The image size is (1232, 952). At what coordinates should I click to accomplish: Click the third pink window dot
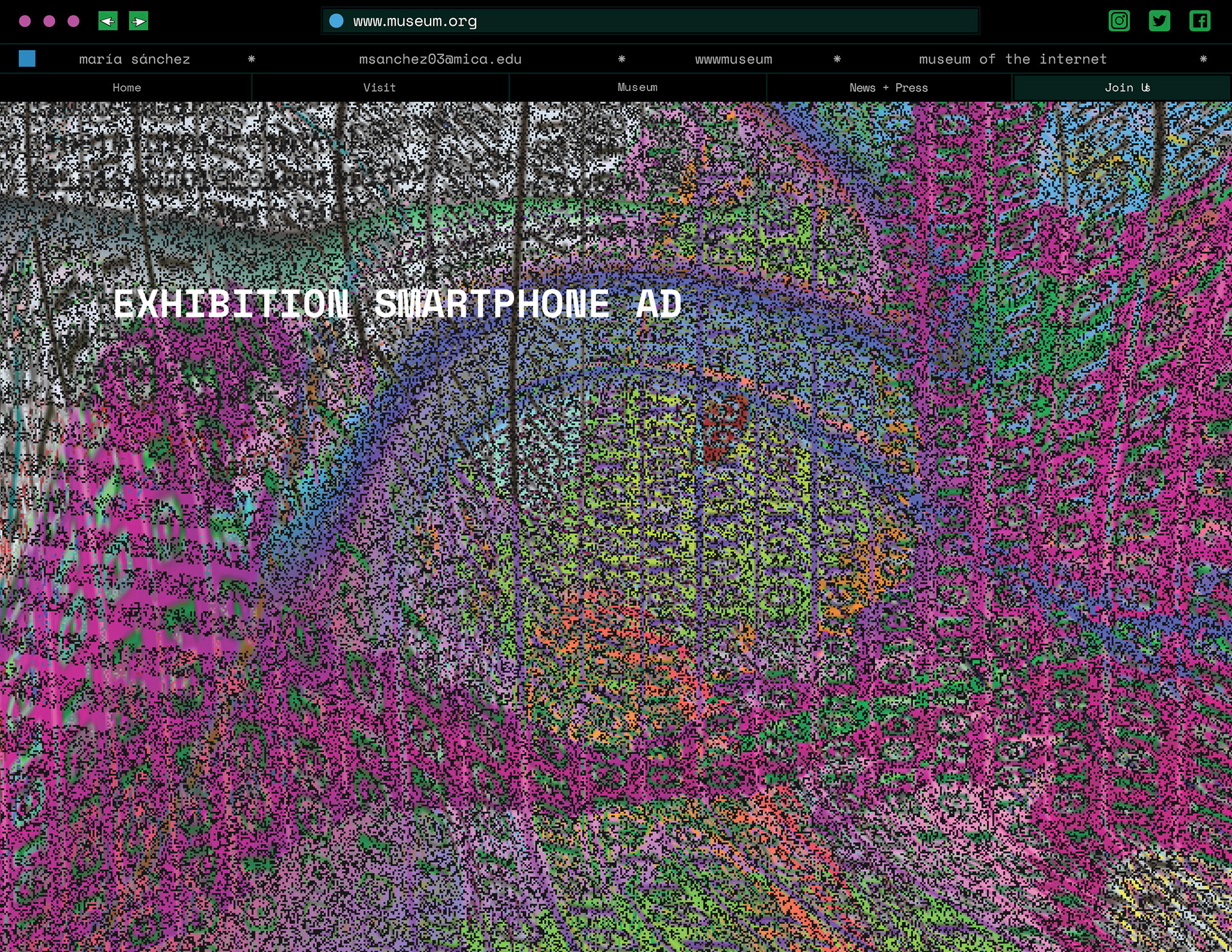point(74,21)
